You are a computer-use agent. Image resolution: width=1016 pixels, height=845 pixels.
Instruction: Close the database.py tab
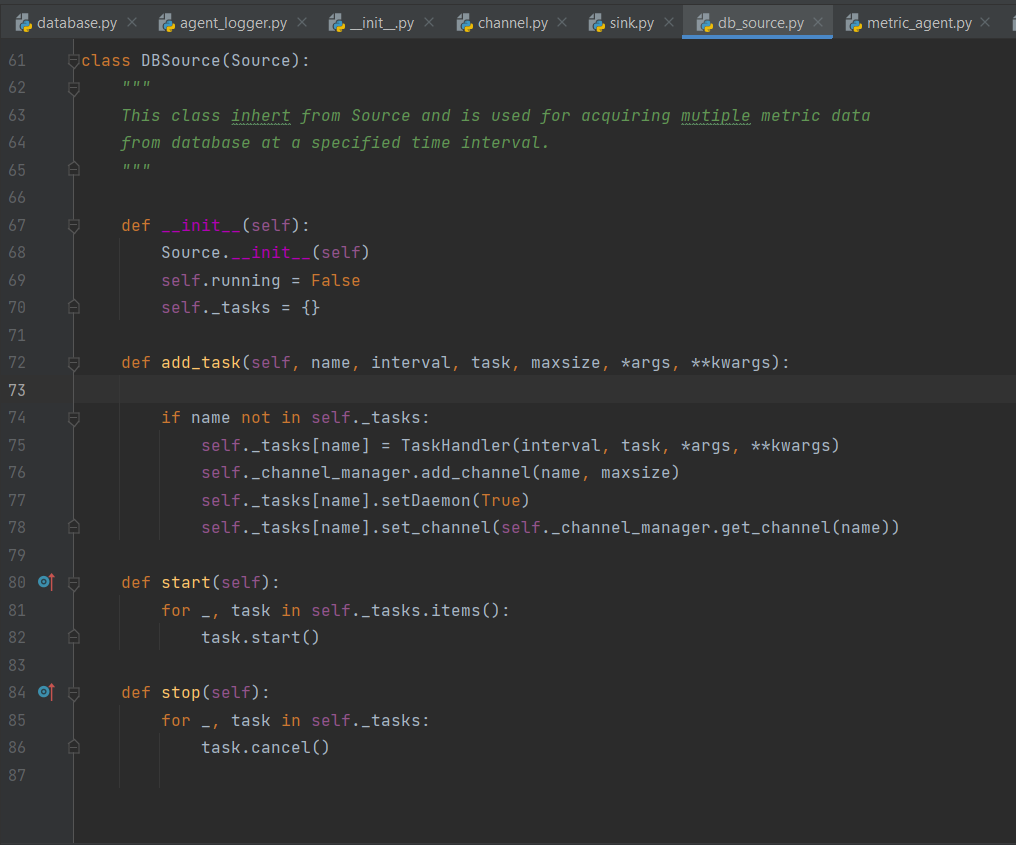132,23
